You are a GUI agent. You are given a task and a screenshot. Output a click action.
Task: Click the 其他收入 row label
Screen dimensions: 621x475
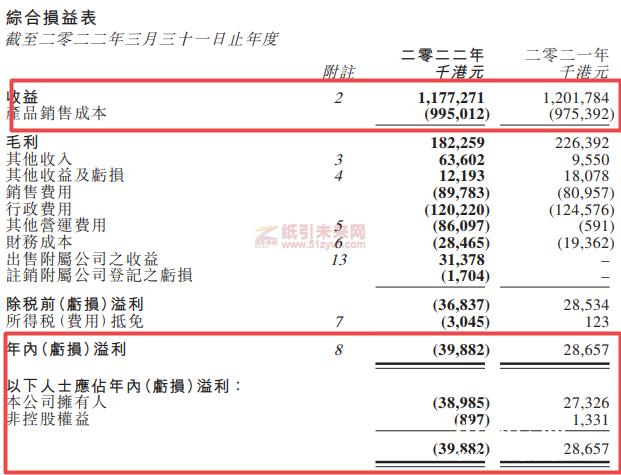click(x=40, y=159)
